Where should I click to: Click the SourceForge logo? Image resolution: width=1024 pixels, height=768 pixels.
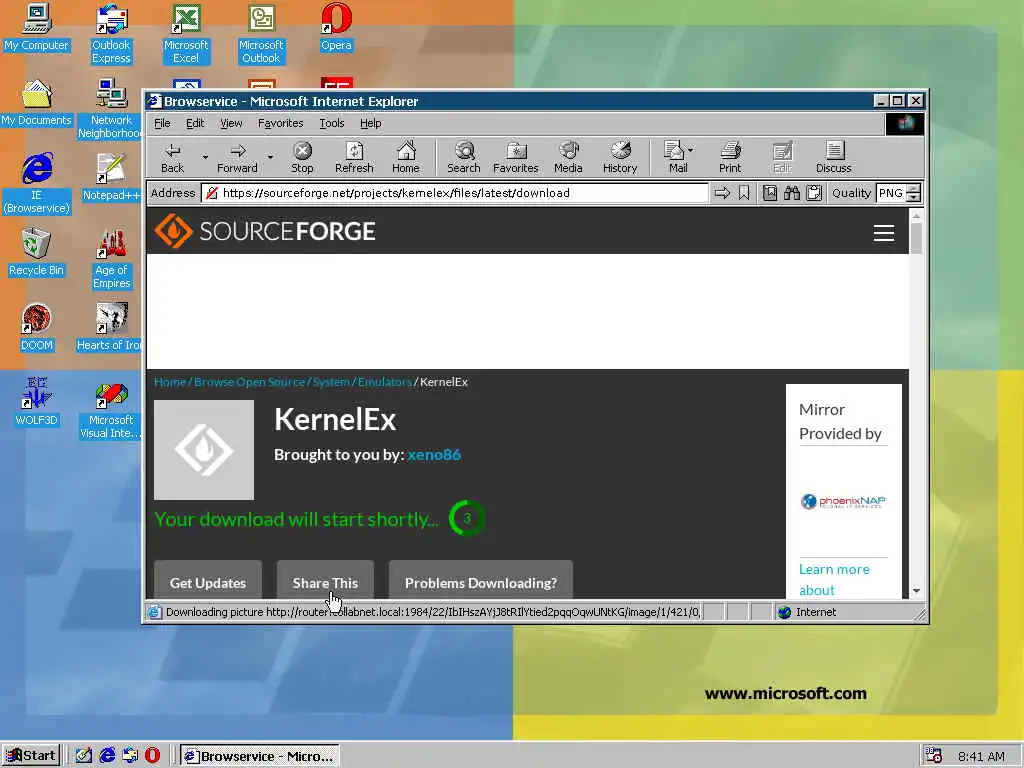264,231
